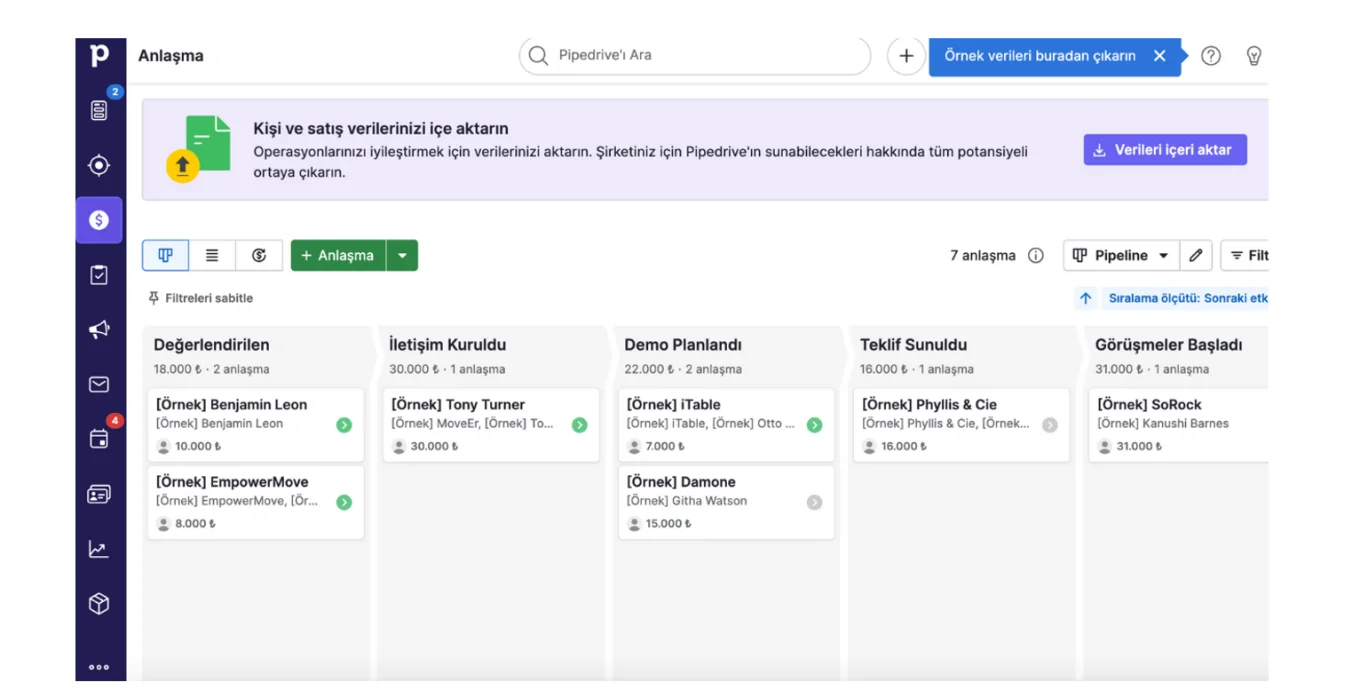Screen dimensions: 1360x698
Task: Click iTable deal's green activity indicator
Action: 814,425
